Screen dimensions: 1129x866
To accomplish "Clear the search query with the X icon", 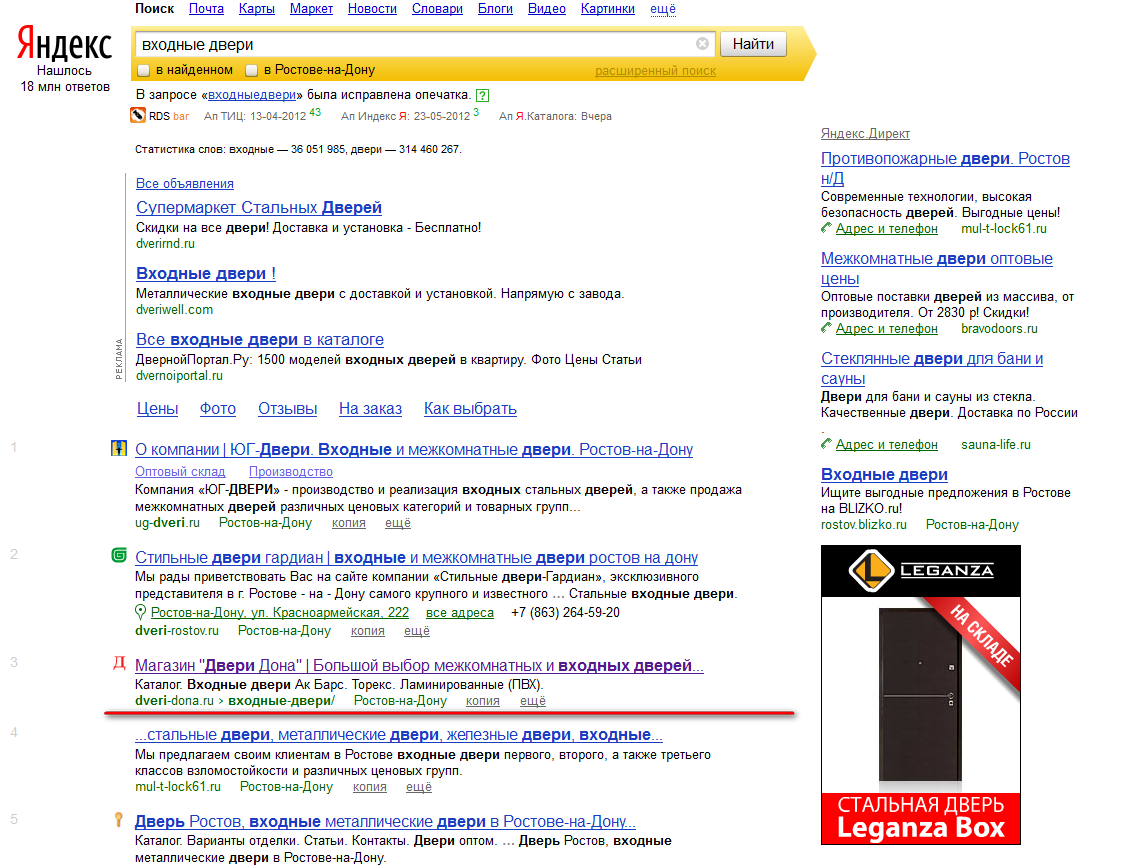I will (x=702, y=44).
